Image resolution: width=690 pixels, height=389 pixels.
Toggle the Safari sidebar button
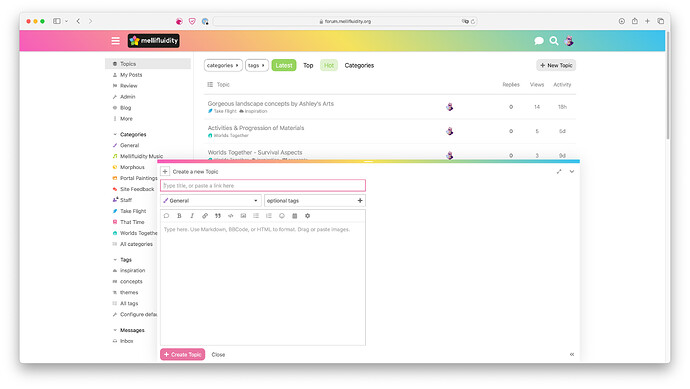click(x=57, y=21)
